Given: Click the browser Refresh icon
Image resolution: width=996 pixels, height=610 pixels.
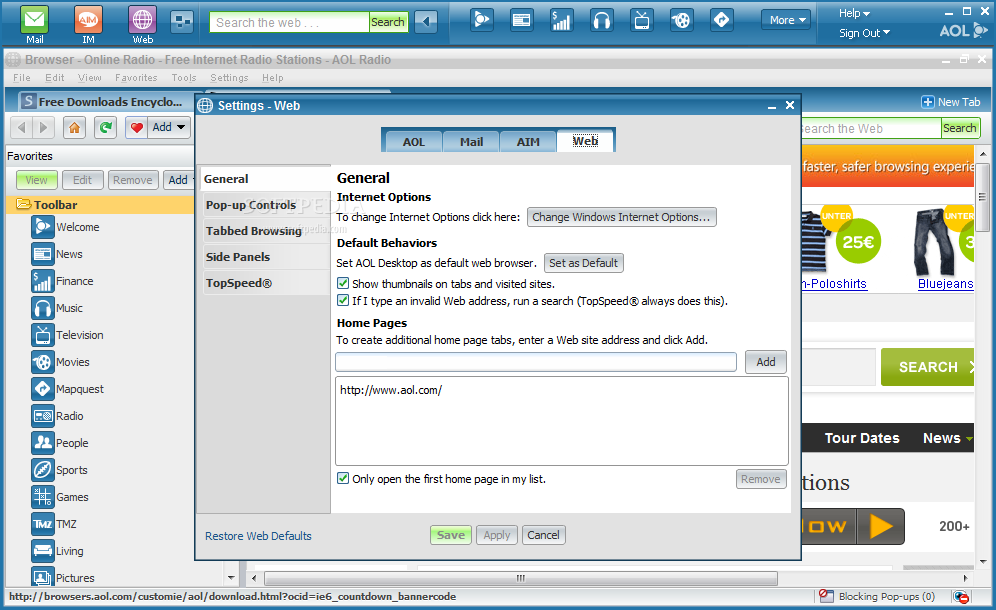Looking at the screenshot, I should [105, 128].
